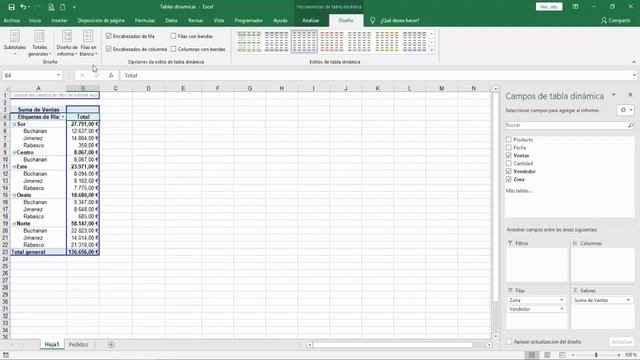Open the Etiquetas de fila filter dropdown

click(x=63, y=117)
